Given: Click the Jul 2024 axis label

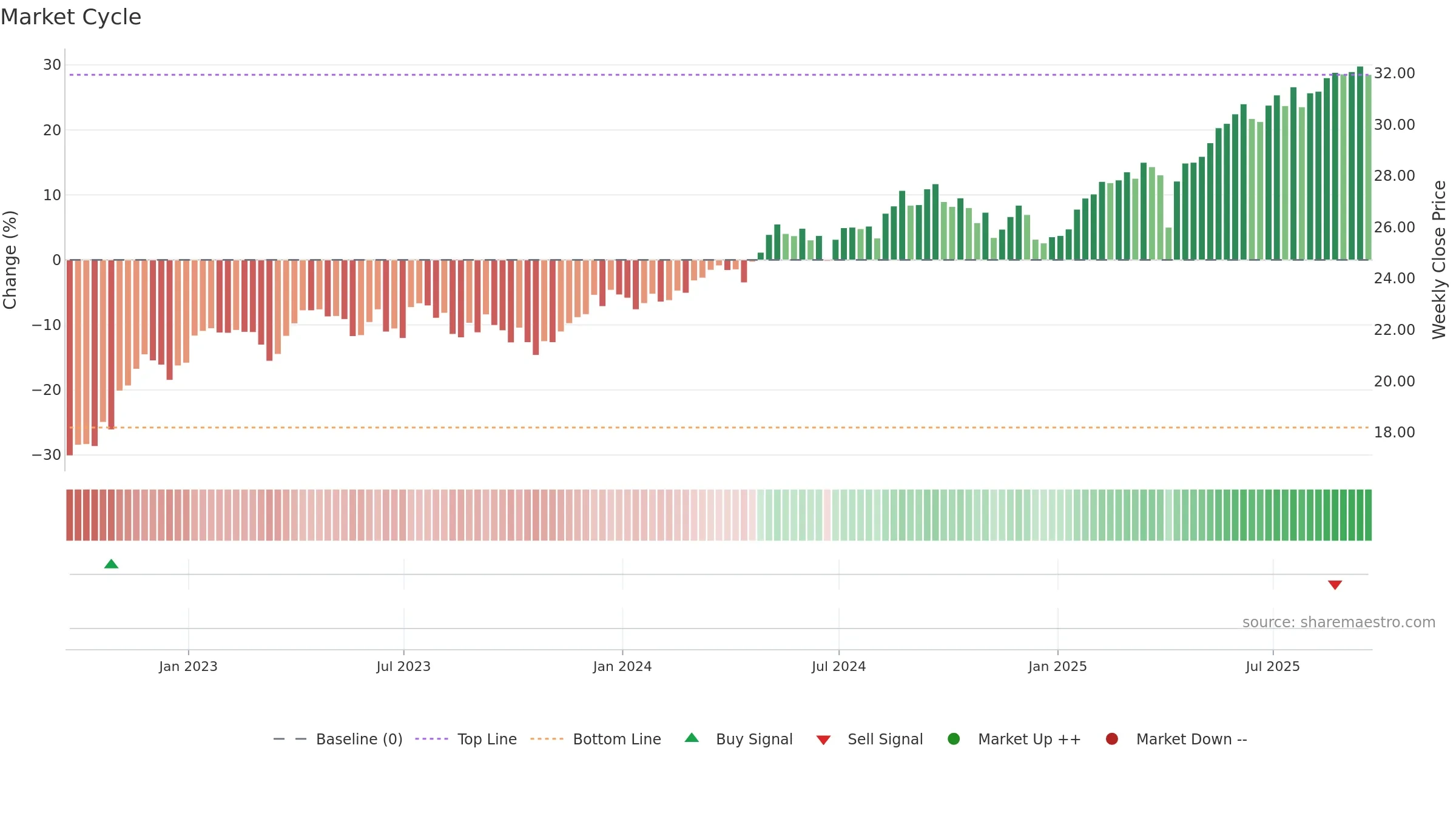Looking at the screenshot, I should (x=839, y=666).
